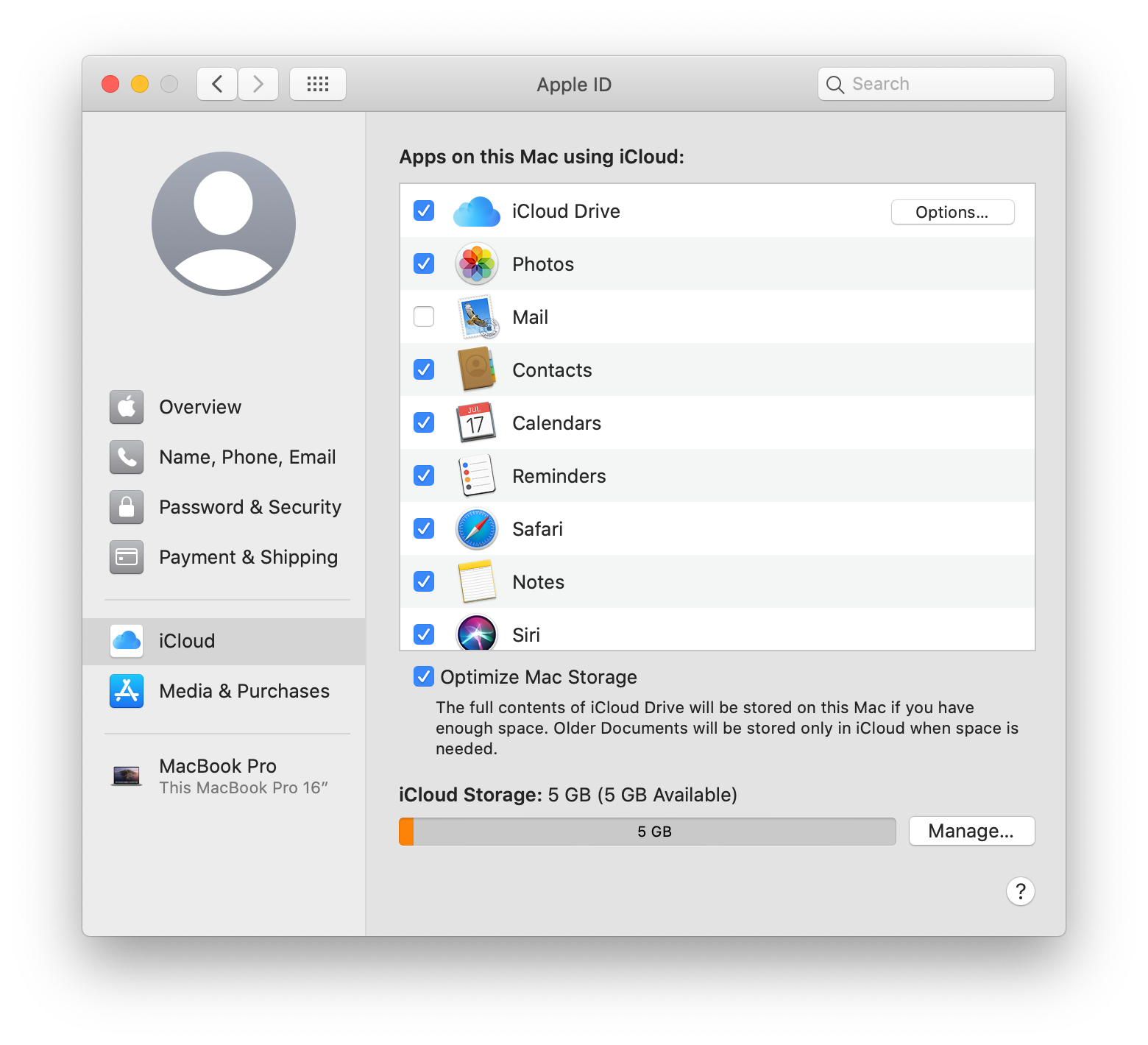Select iCloud in the sidebar
The width and height of the screenshot is (1148, 1045).
224,642
